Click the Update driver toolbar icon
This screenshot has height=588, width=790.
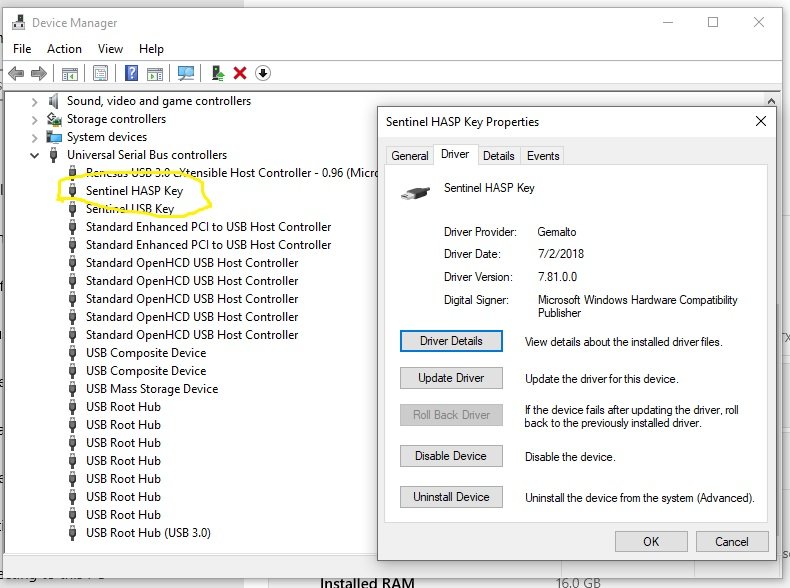(x=217, y=73)
